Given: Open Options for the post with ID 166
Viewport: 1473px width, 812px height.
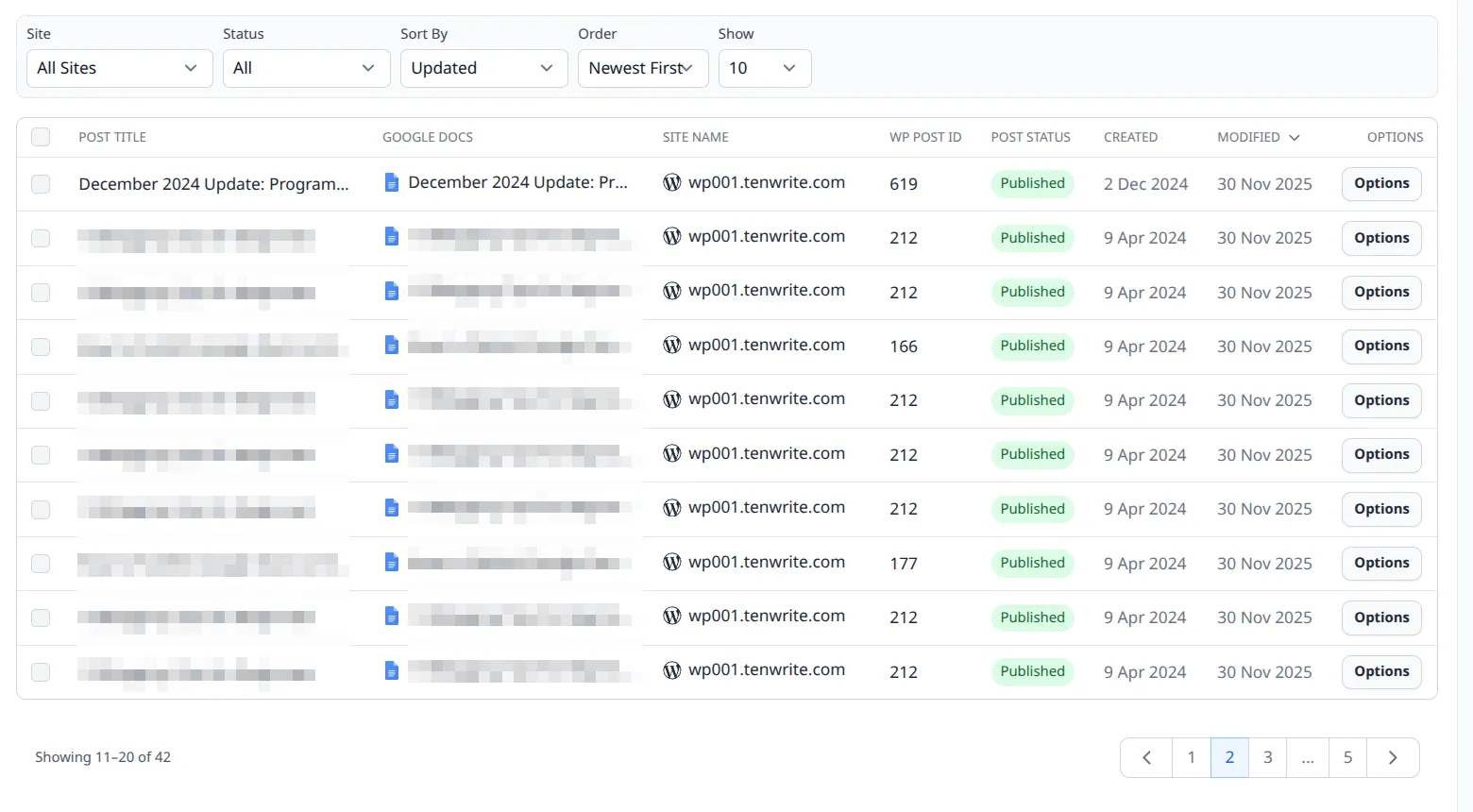Looking at the screenshot, I should tap(1381, 346).
